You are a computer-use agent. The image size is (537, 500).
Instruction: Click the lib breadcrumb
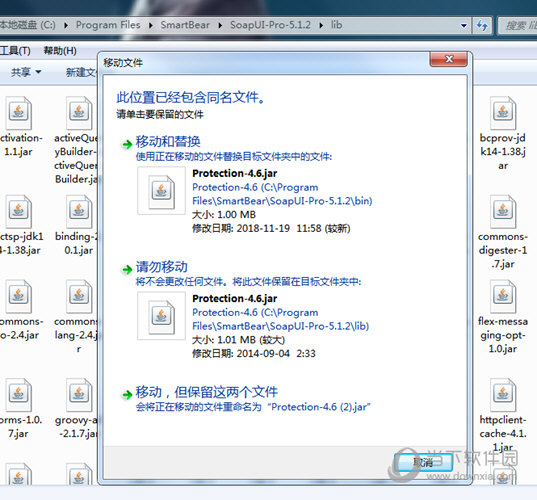click(x=336, y=25)
